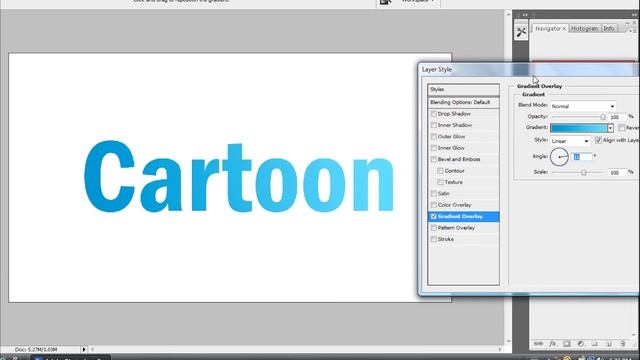Open the Navigator panel options menu
The width and height of the screenshot is (640, 360).
[x=631, y=31]
